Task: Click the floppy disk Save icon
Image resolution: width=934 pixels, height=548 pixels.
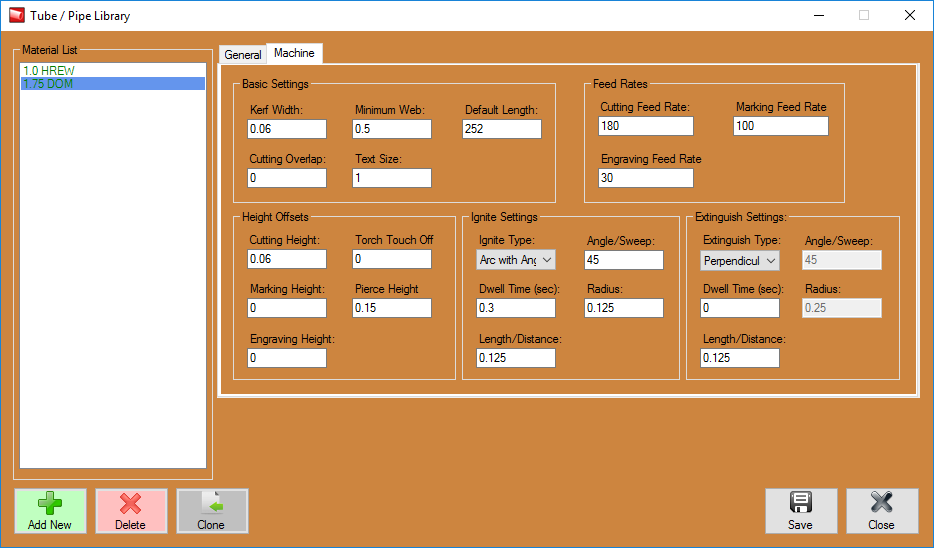Action: (x=800, y=503)
